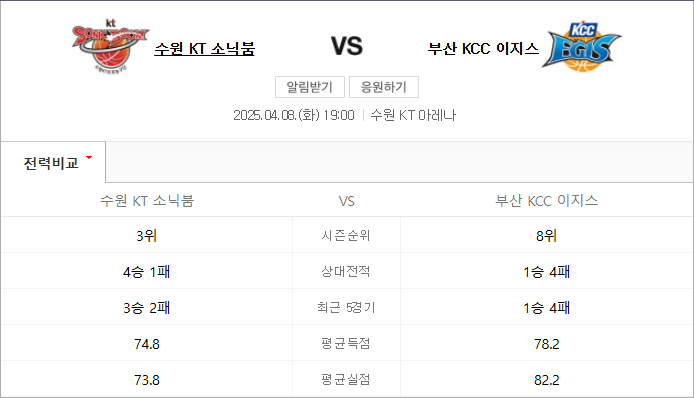The height and width of the screenshot is (398, 694).
Task: Click KCC's 82.2 average points allowed
Action: pos(547,380)
